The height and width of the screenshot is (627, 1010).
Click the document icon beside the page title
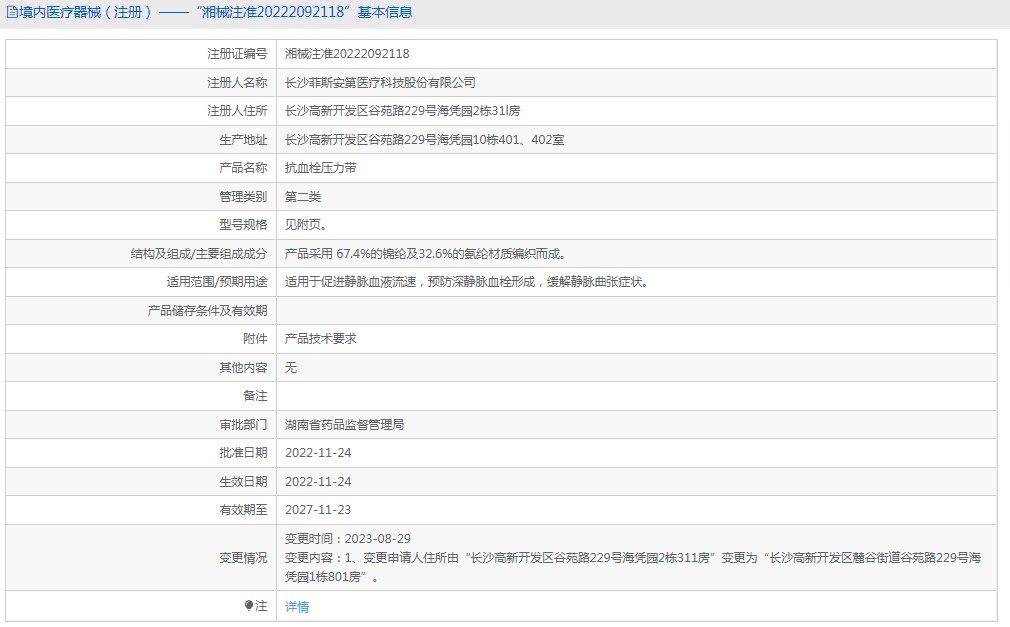pos(12,12)
